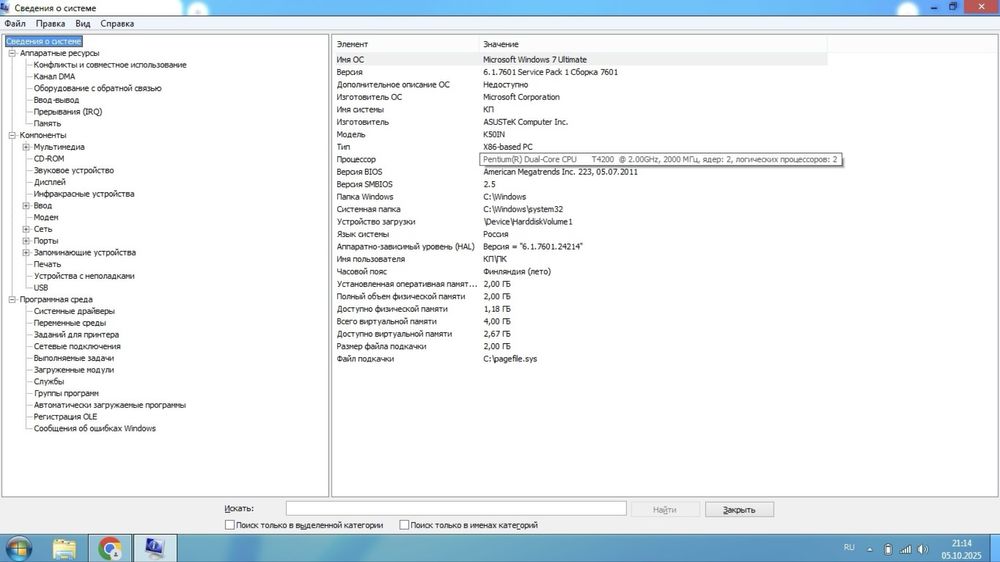Select the Канал DMA item

tap(54, 77)
